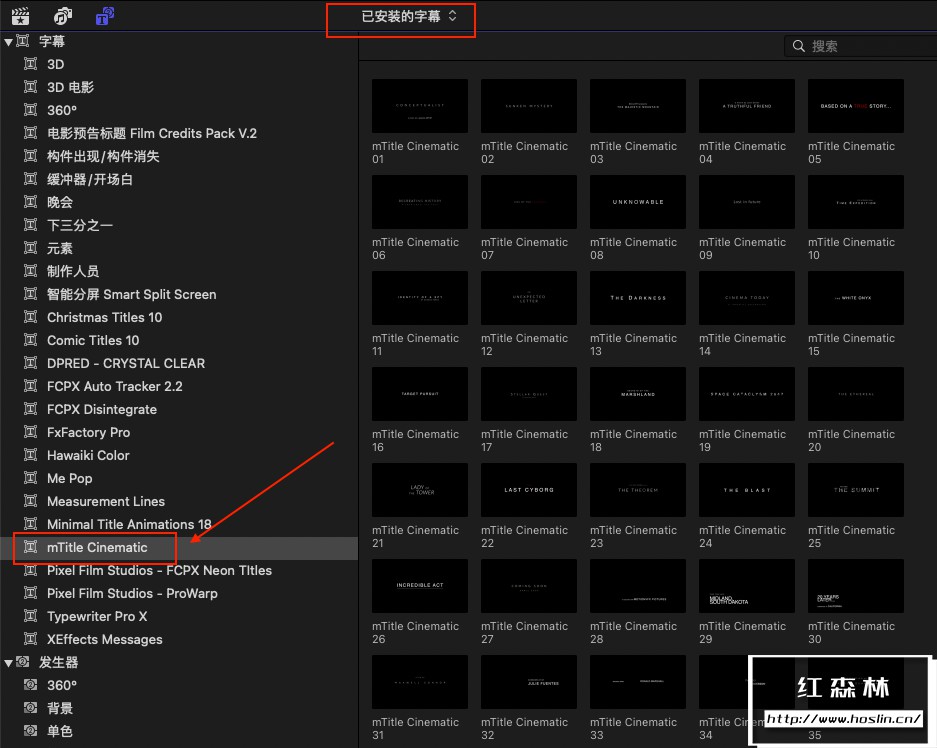Select 缓冲器/开场白 category

click(90, 179)
